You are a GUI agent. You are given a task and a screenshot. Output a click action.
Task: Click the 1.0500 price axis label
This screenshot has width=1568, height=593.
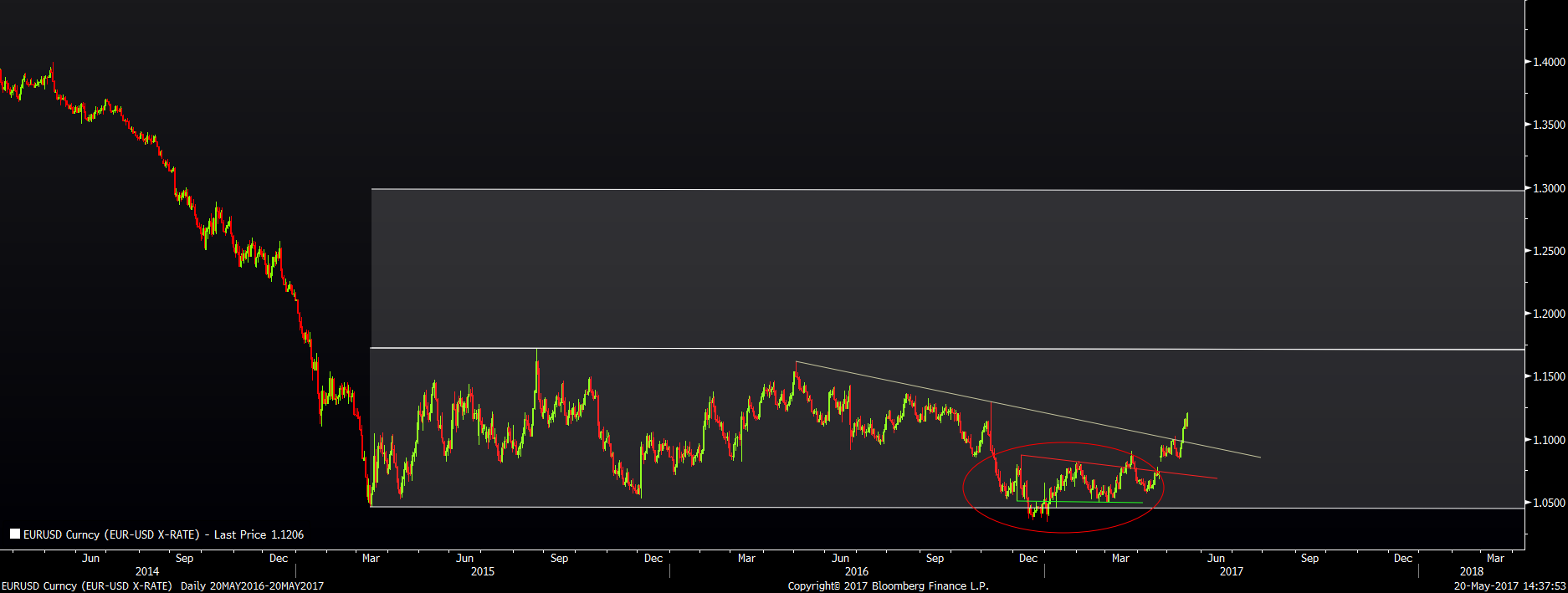(x=1549, y=503)
